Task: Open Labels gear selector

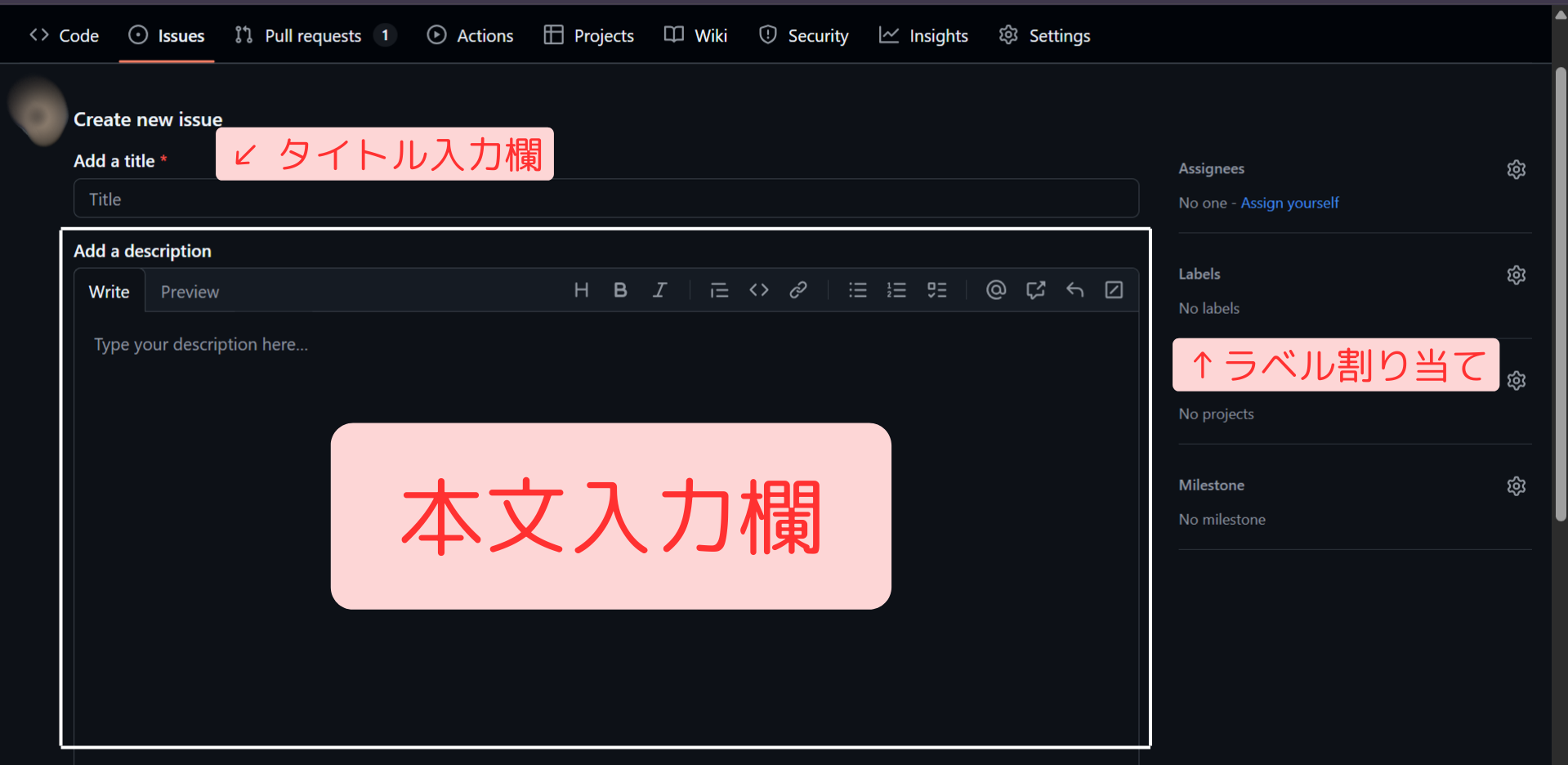Action: click(x=1516, y=275)
